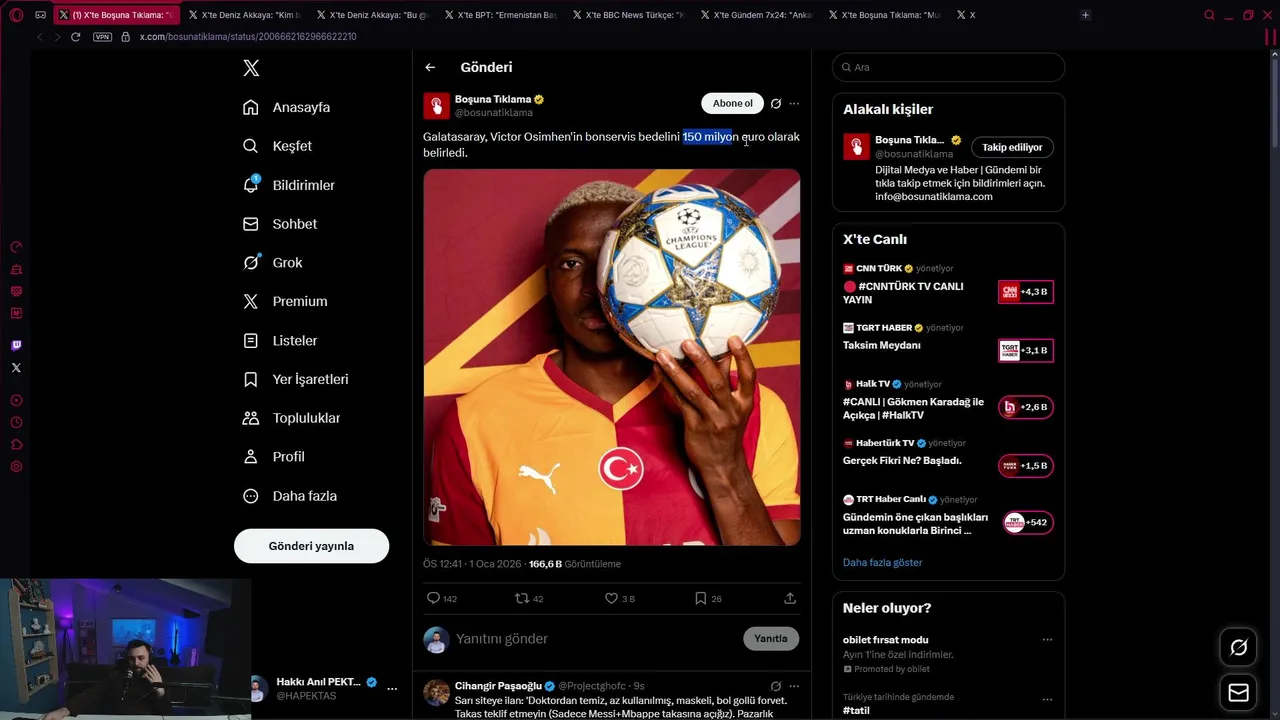This screenshot has height=720, width=1280.
Task: Open the Osimhen post image
Action: coord(611,357)
